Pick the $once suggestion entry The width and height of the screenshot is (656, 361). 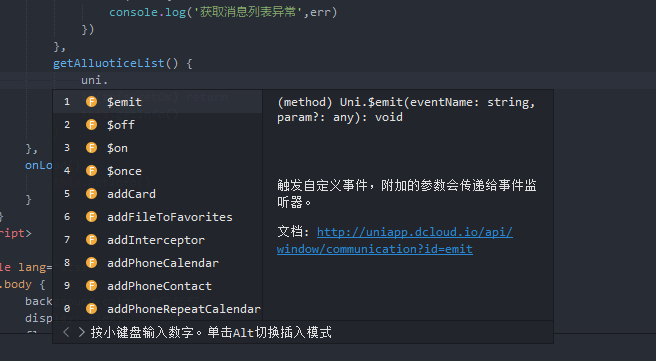point(158,171)
